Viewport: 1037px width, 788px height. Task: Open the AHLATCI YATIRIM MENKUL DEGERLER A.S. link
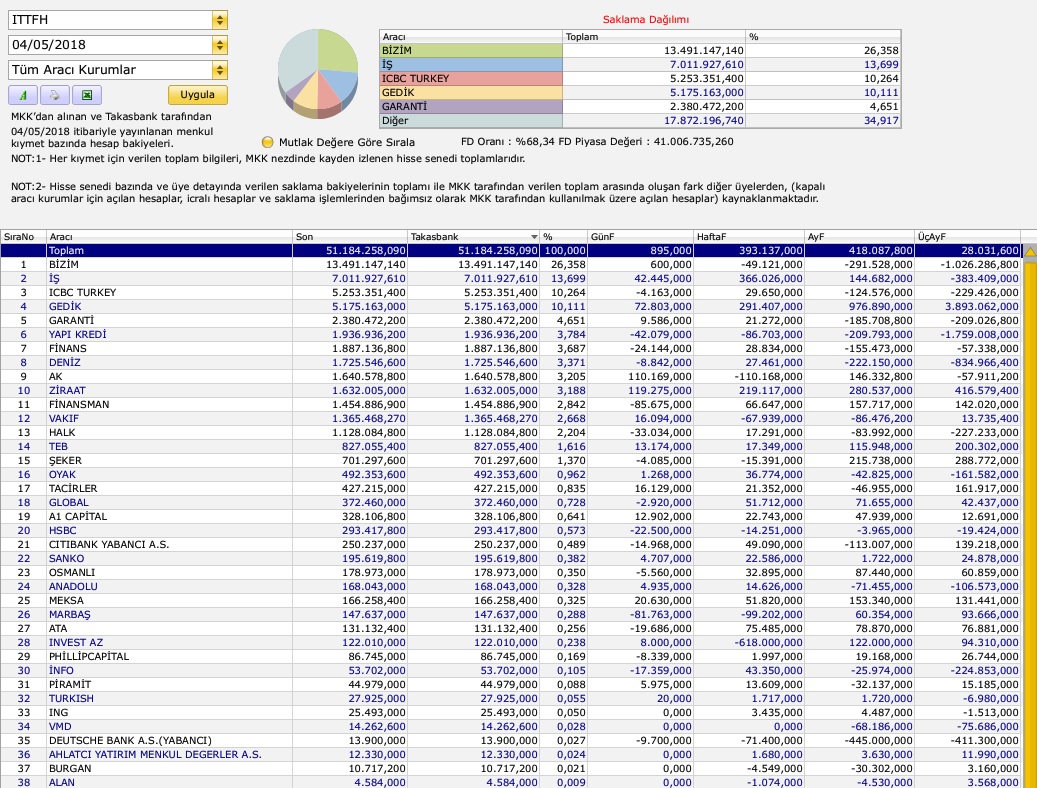point(155,754)
